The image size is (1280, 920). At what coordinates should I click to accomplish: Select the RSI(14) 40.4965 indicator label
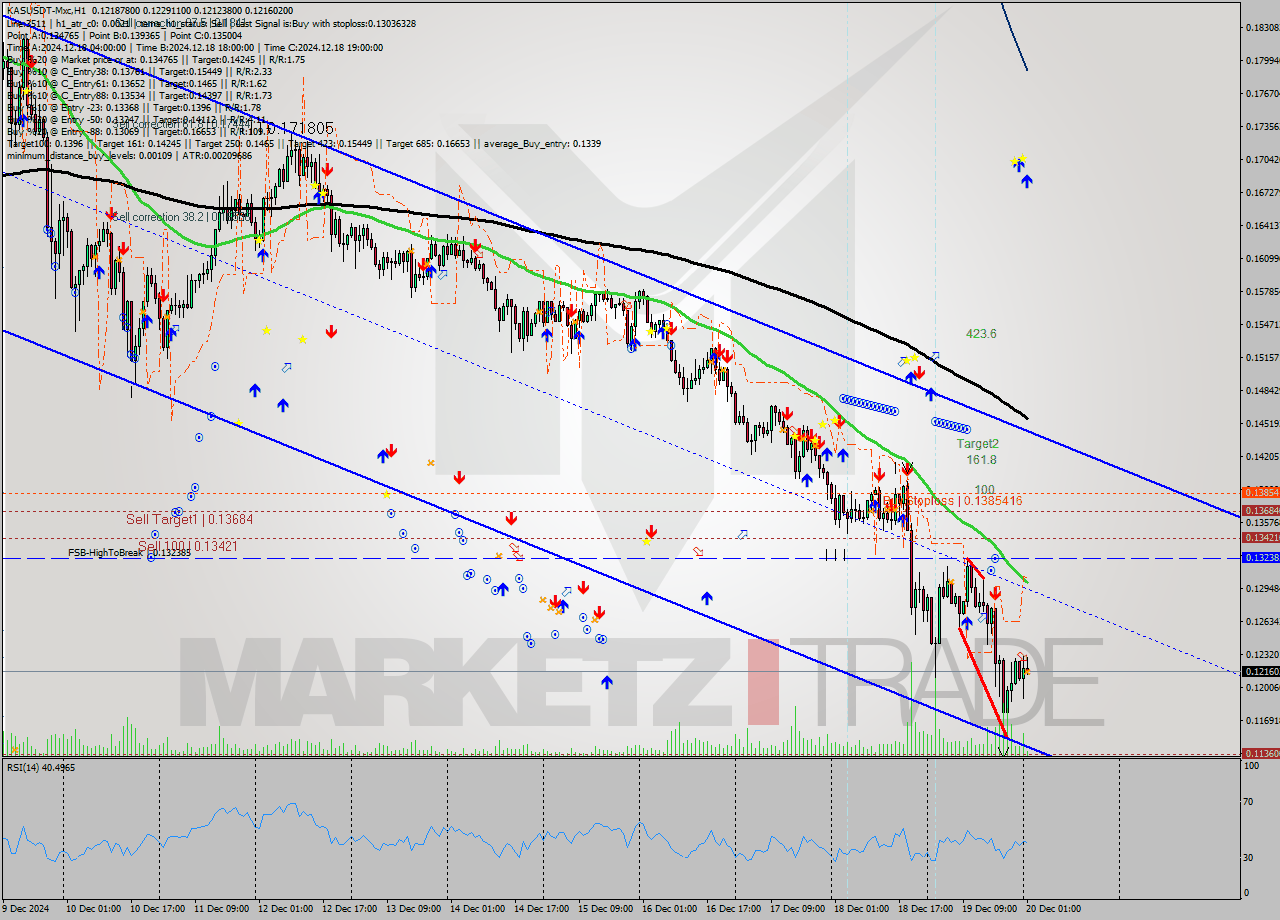point(41,767)
